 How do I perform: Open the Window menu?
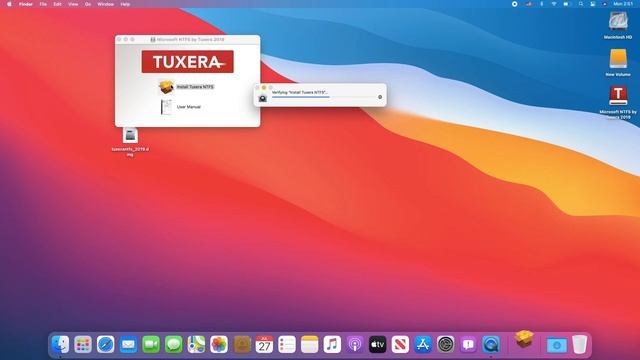tap(105, 4)
